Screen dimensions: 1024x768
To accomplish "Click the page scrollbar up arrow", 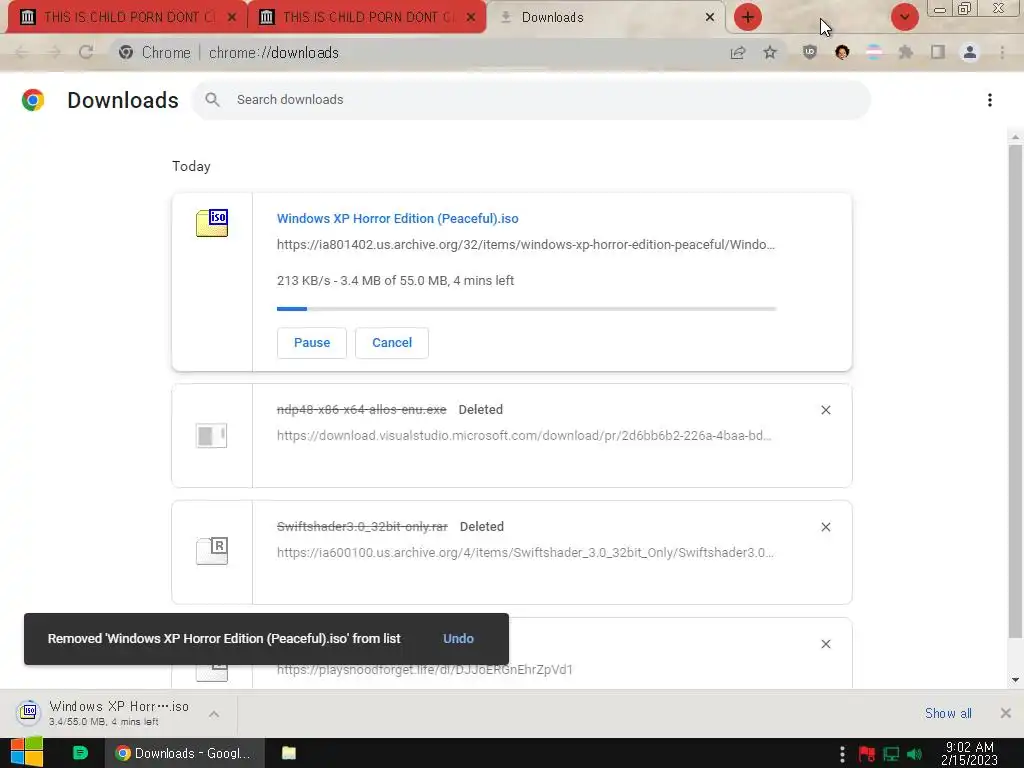I will point(1015,136).
